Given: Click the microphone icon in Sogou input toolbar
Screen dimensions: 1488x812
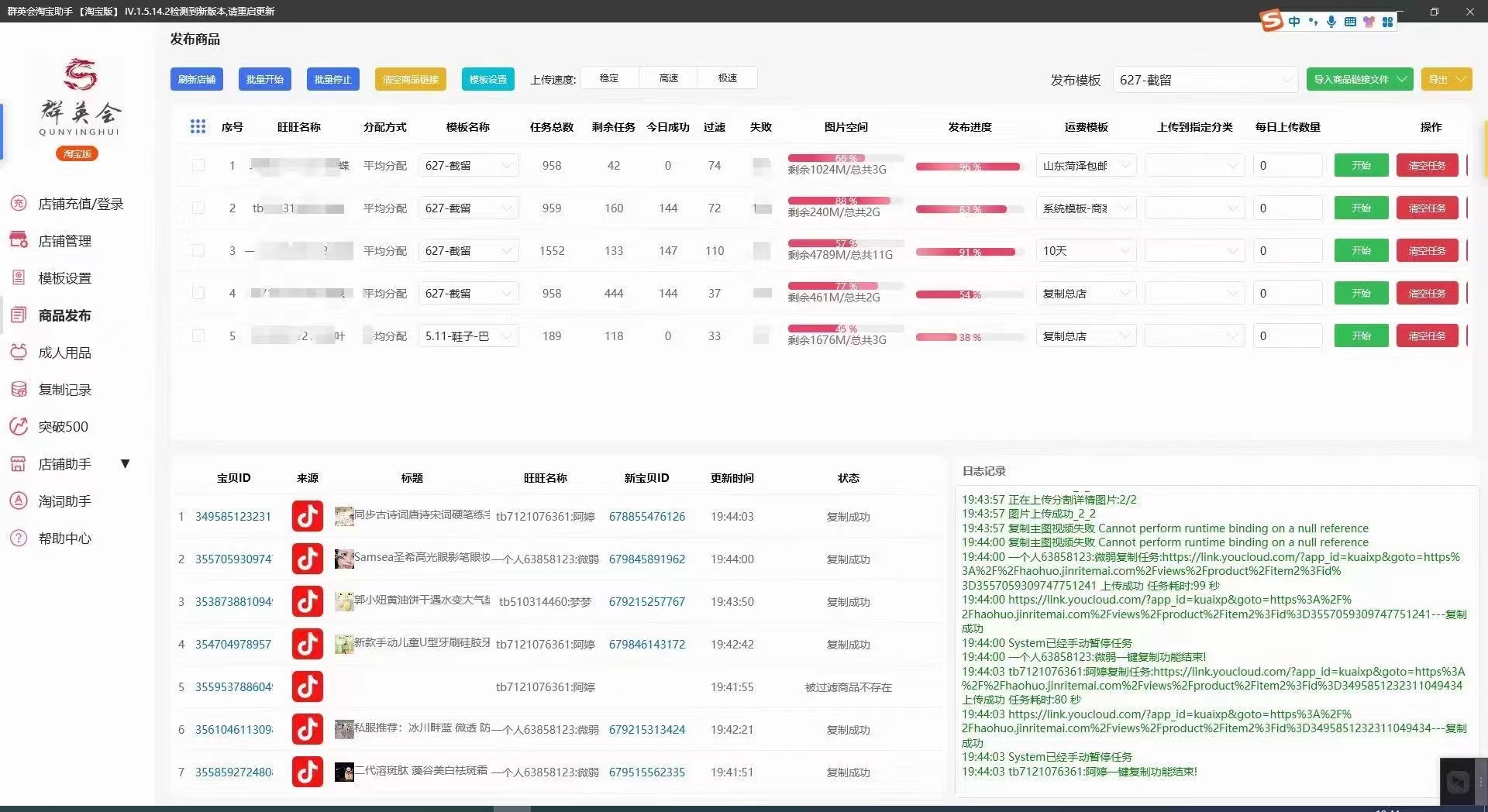Looking at the screenshot, I should click(x=1331, y=22).
